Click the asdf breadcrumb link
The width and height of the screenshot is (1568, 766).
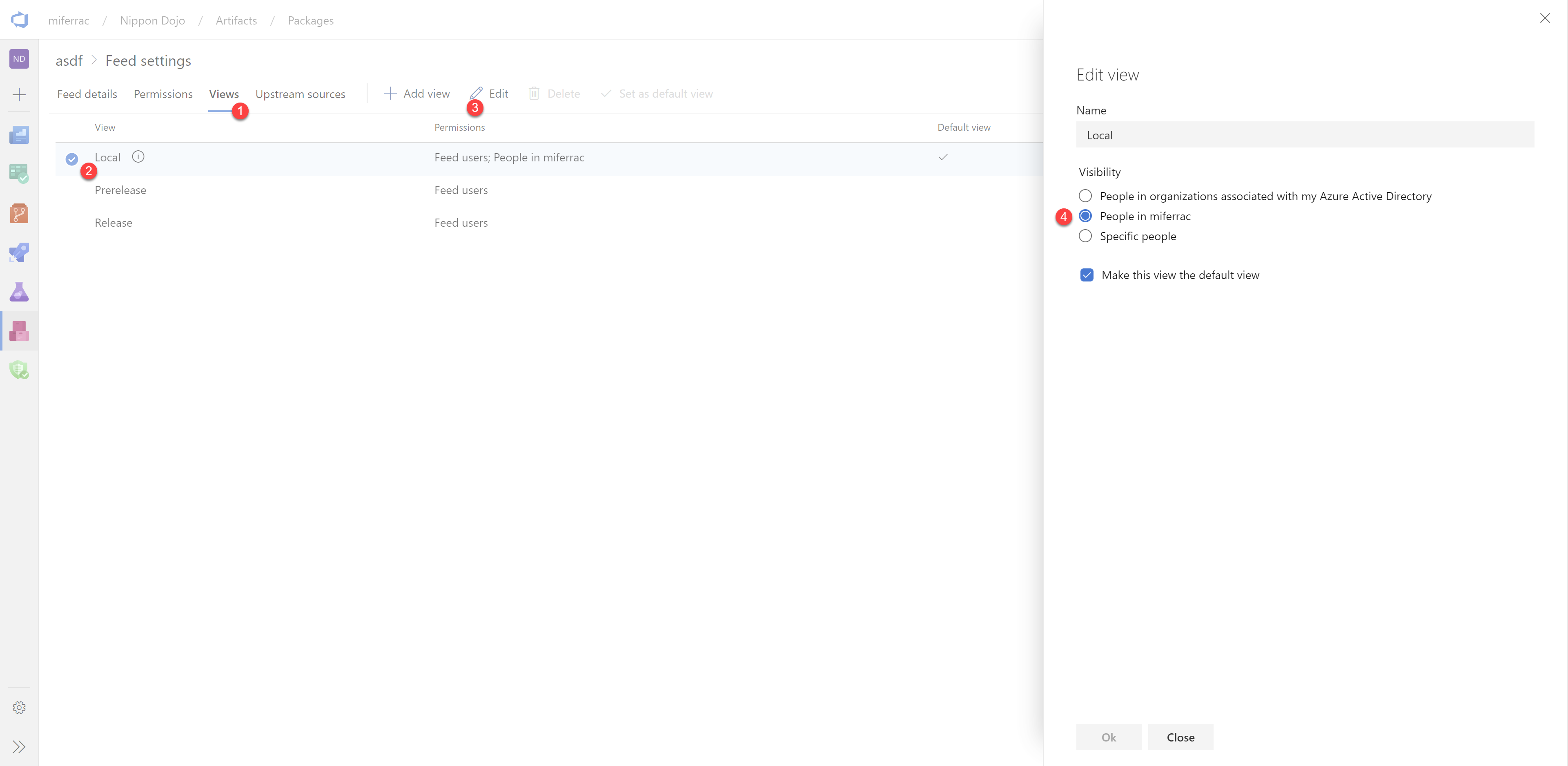click(69, 60)
